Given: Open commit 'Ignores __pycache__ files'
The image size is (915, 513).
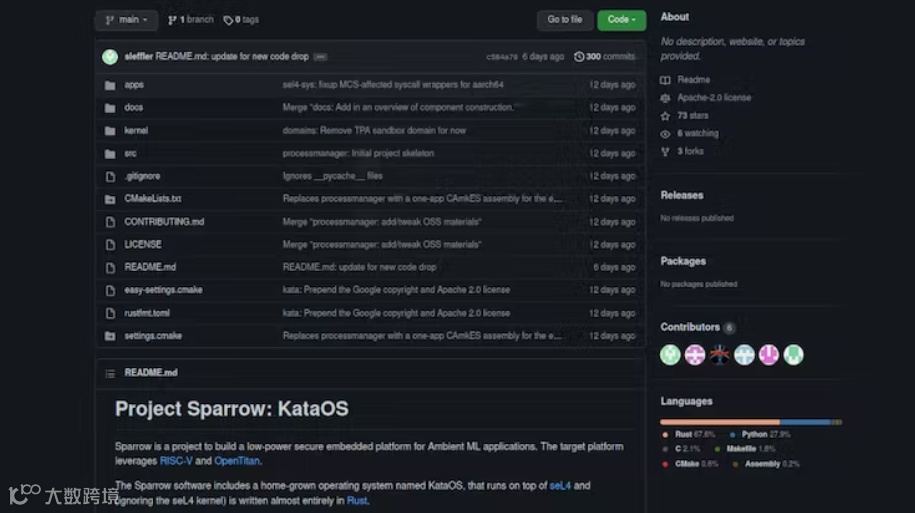Looking at the screenshot, I should 333,176.
